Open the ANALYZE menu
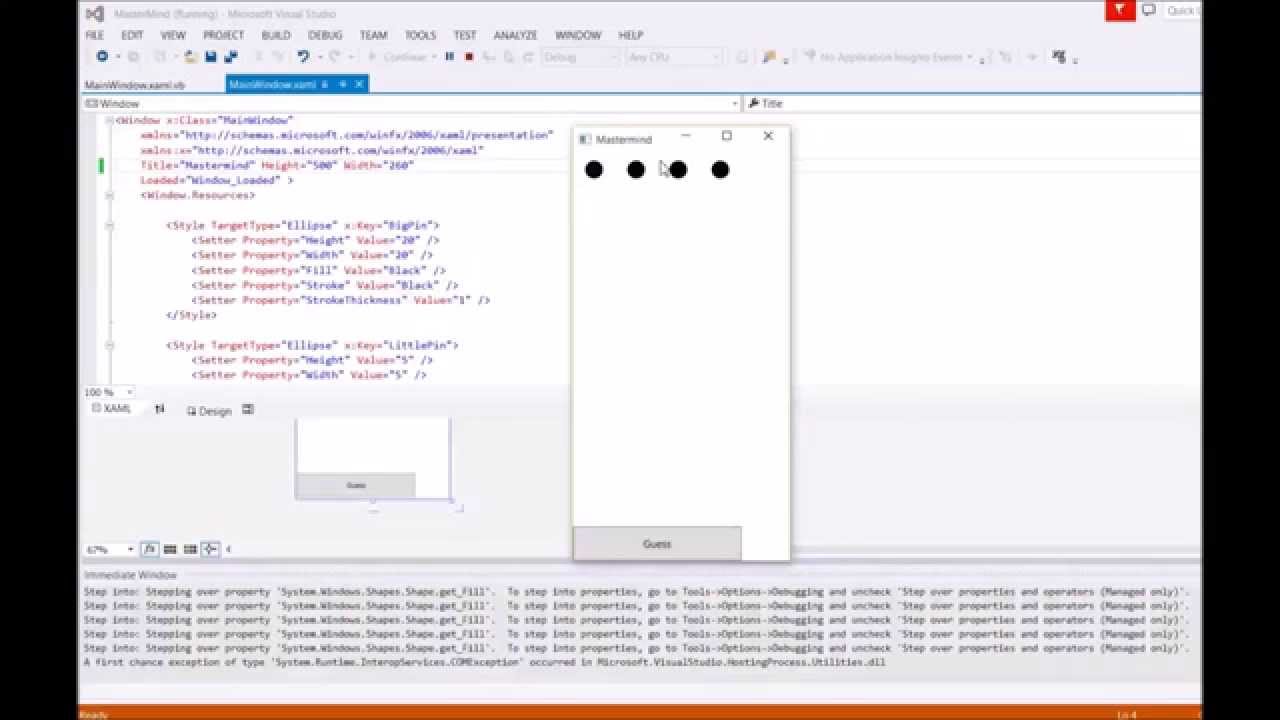Viewport: 1280px width, 720px height. 515,35
